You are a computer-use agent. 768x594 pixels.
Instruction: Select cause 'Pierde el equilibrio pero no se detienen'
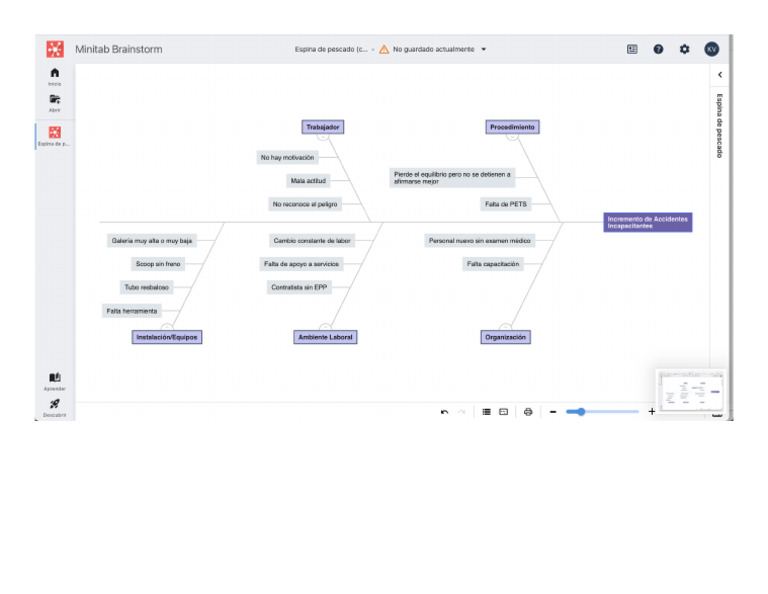coord(452,178)
